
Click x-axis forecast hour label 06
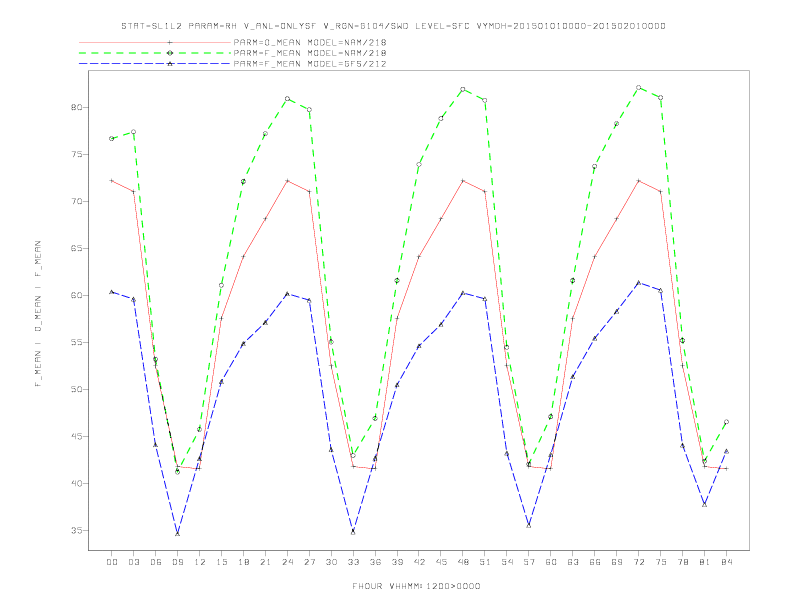[x=156, y=562]
